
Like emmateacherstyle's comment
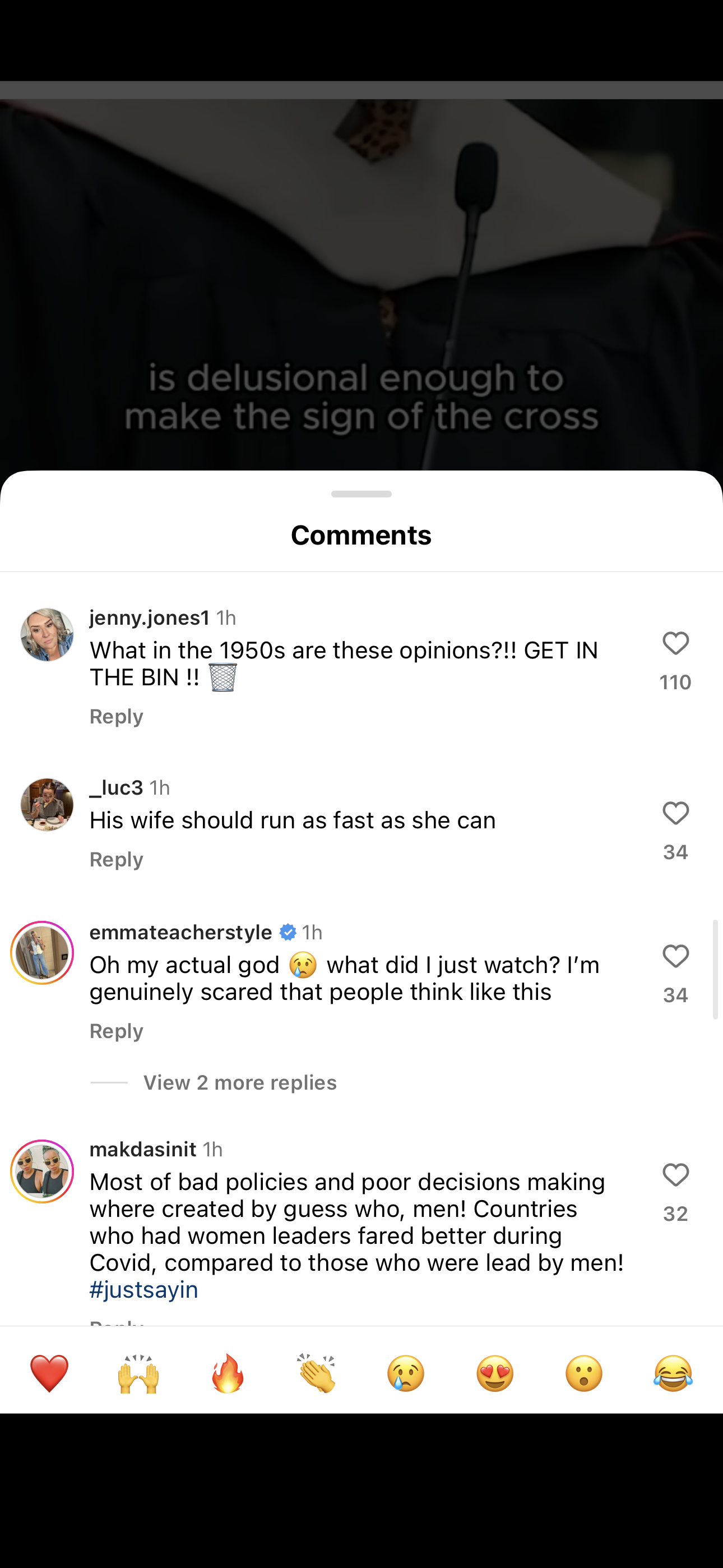675,957
